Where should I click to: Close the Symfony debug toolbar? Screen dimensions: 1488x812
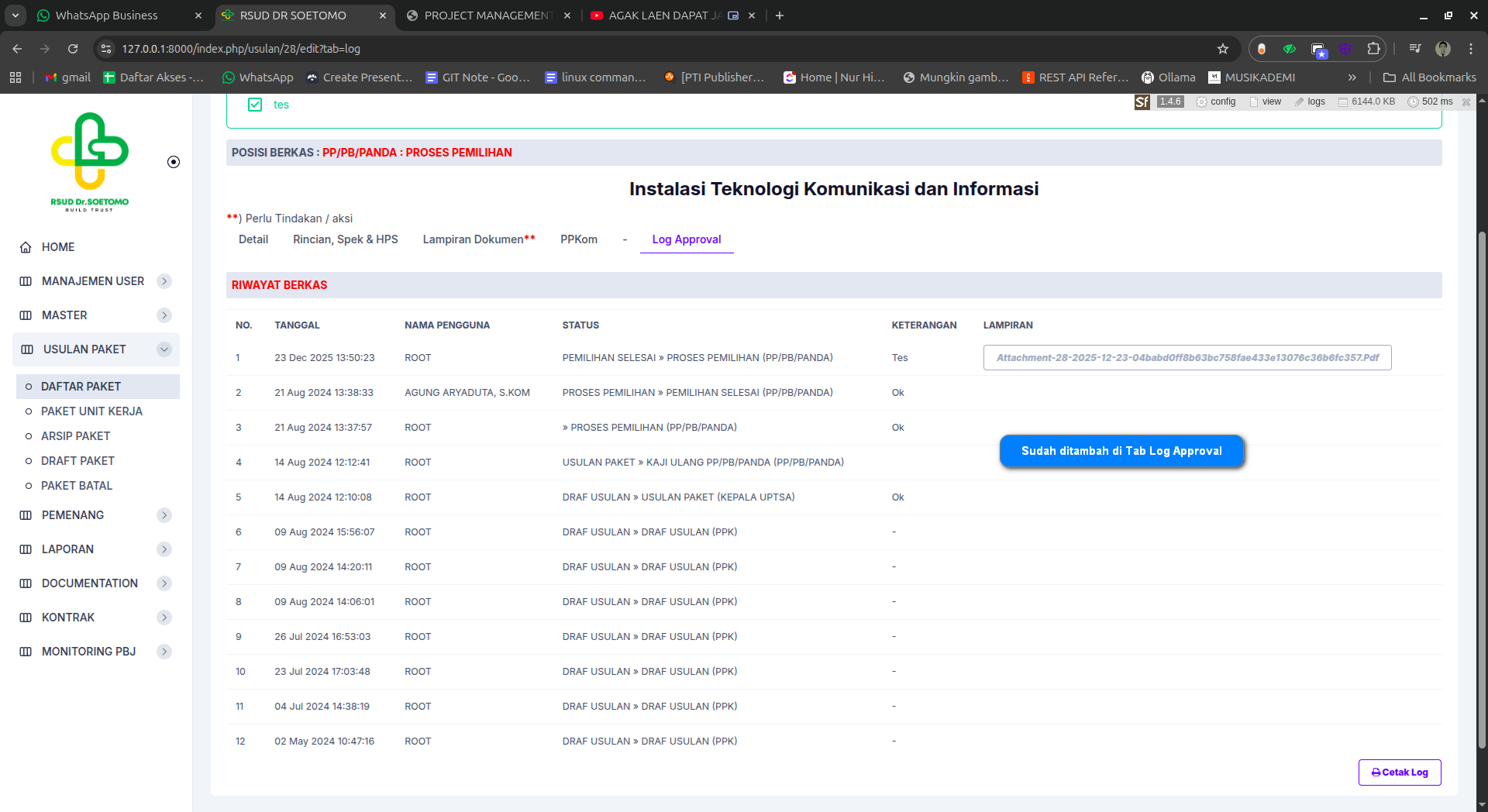tap(1466, 102)
